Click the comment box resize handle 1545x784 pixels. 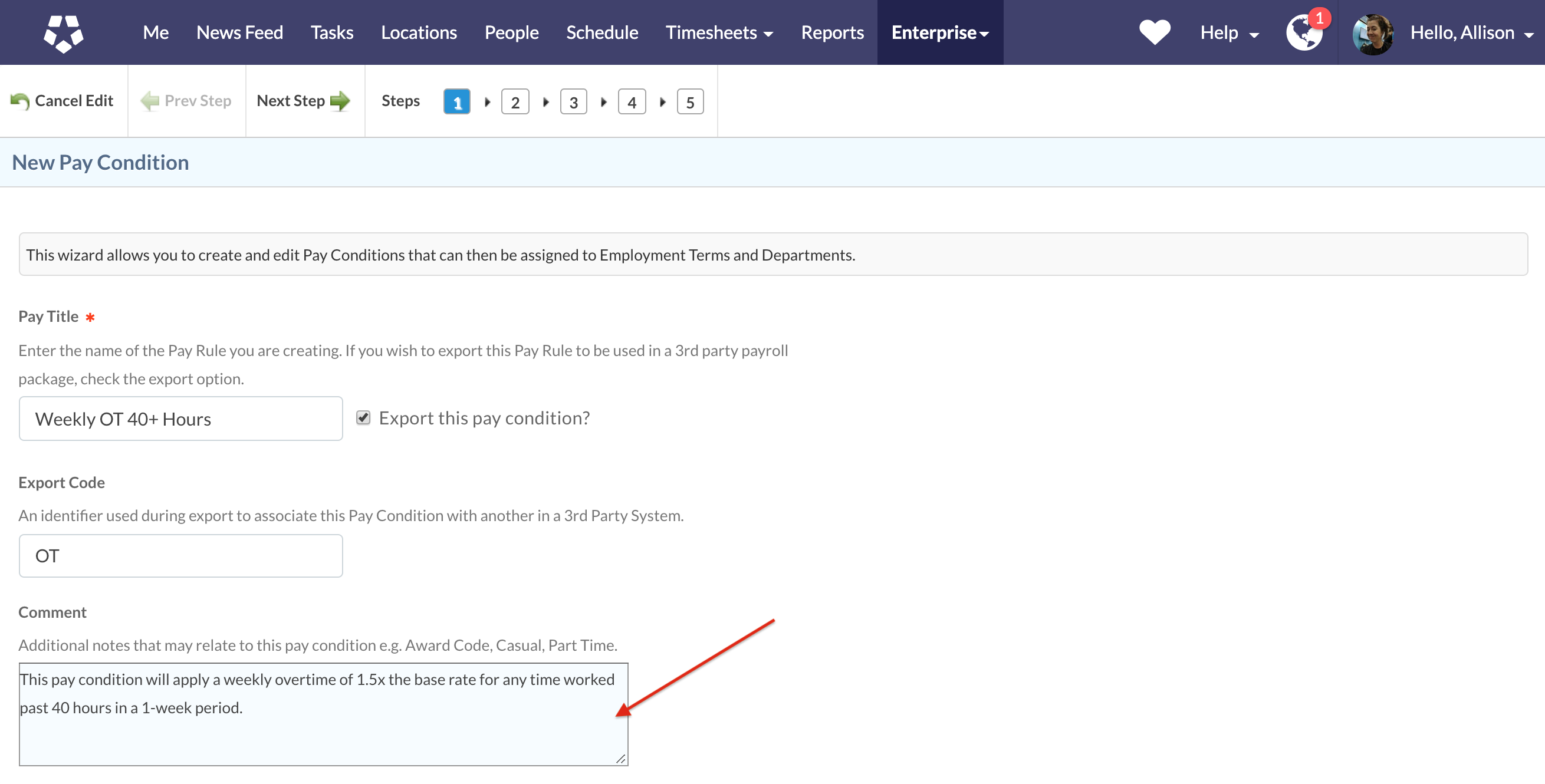(621, 759)
